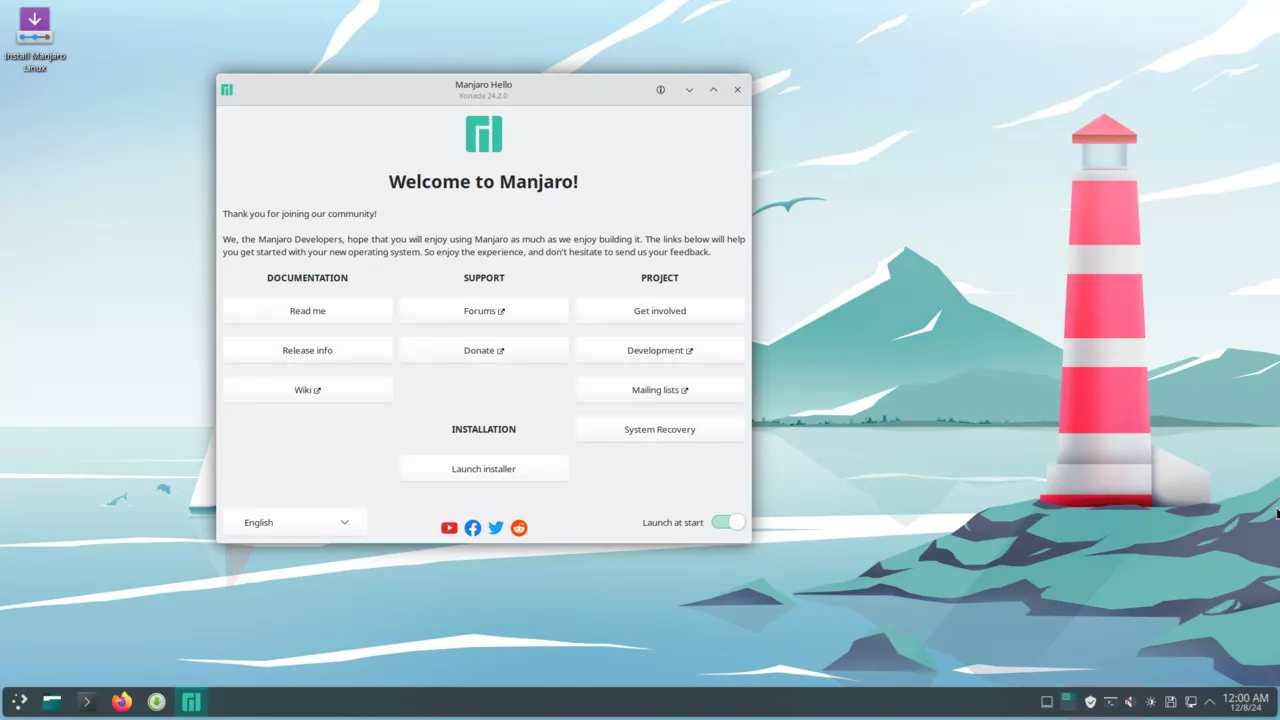
Task: Open YouTube social link icon
Action: pyautogui.click(x=449, y=528)
